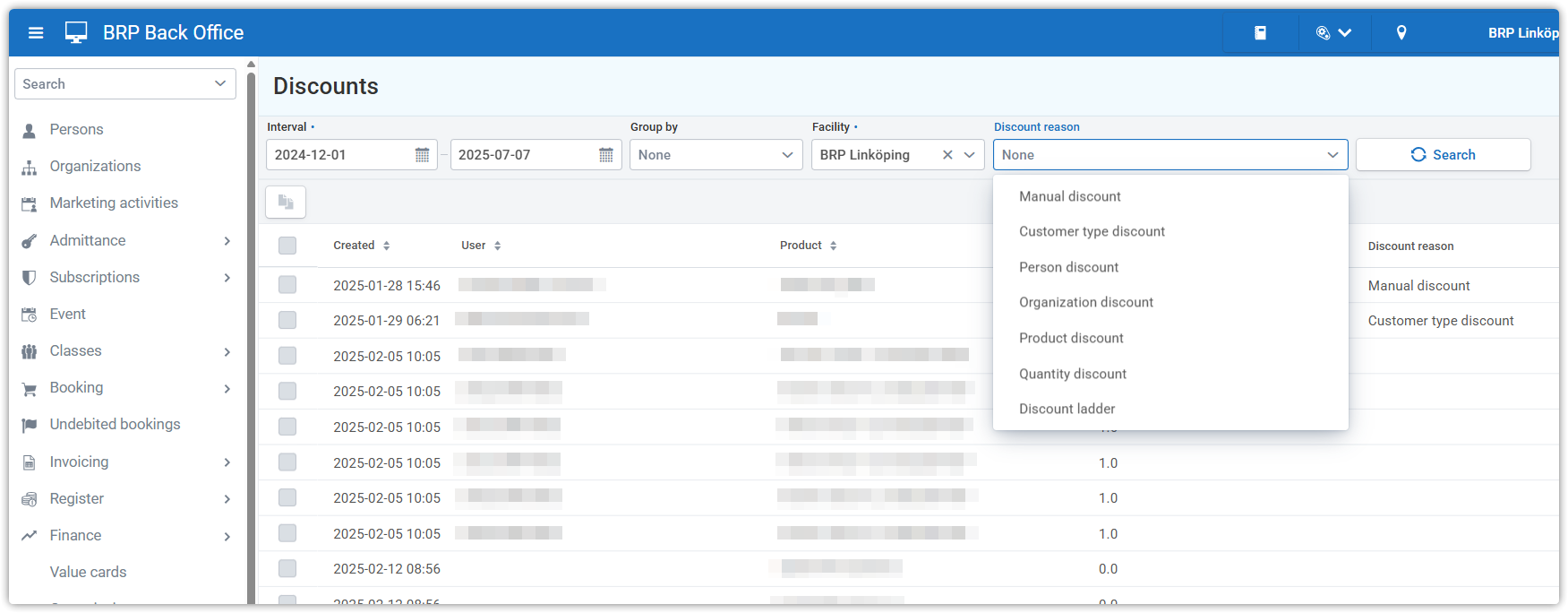Expand the Subscriptions sidebar submenu

tap(227, 278)
